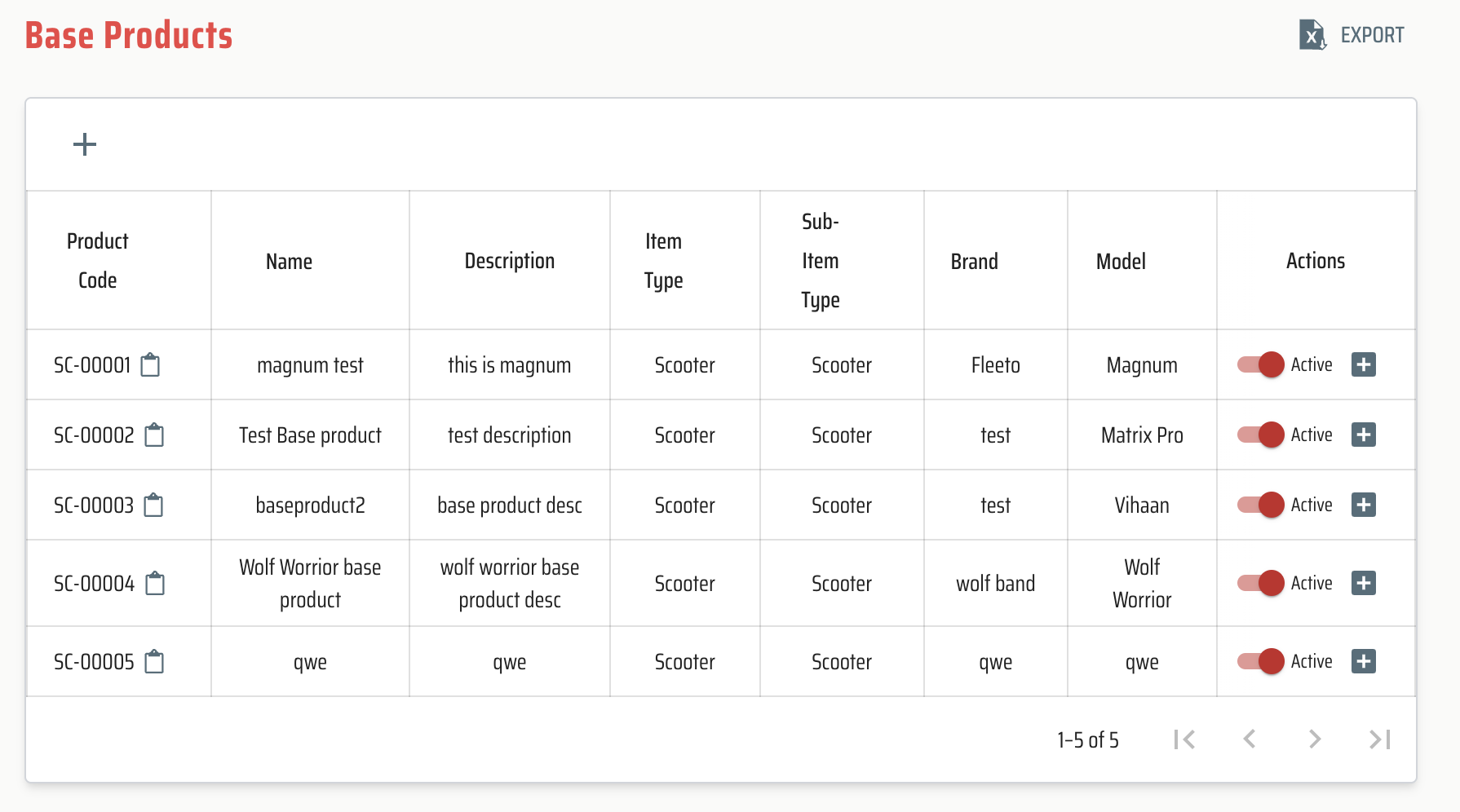Image resolution: width=1460 pixels, height=812 pixels.
Task: Toggle Active switch for Test Base product
Action: (x=1261, y=435)
